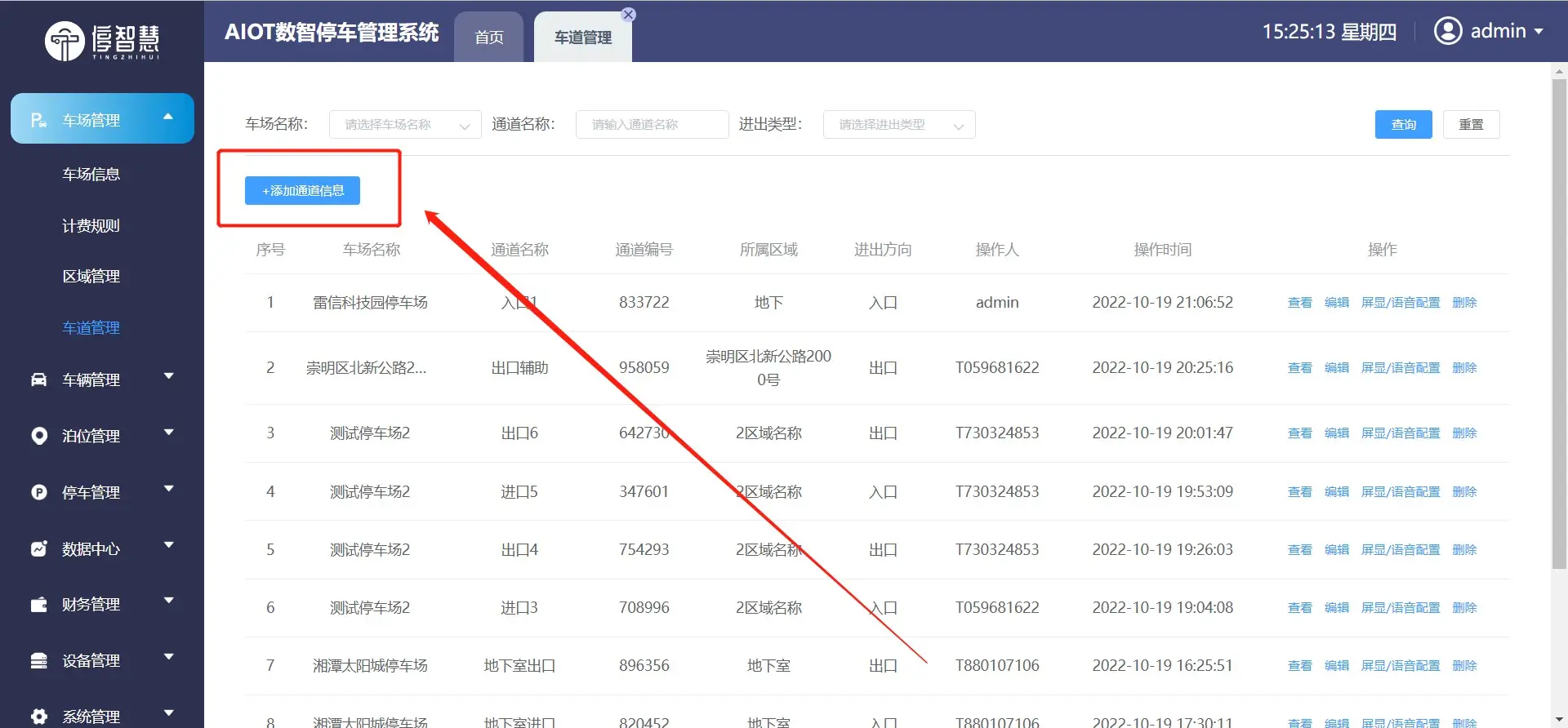Screen dimensions: 1568x728
Task: Click the location pin icon for berth management
Action: click(x=38, y=436)
